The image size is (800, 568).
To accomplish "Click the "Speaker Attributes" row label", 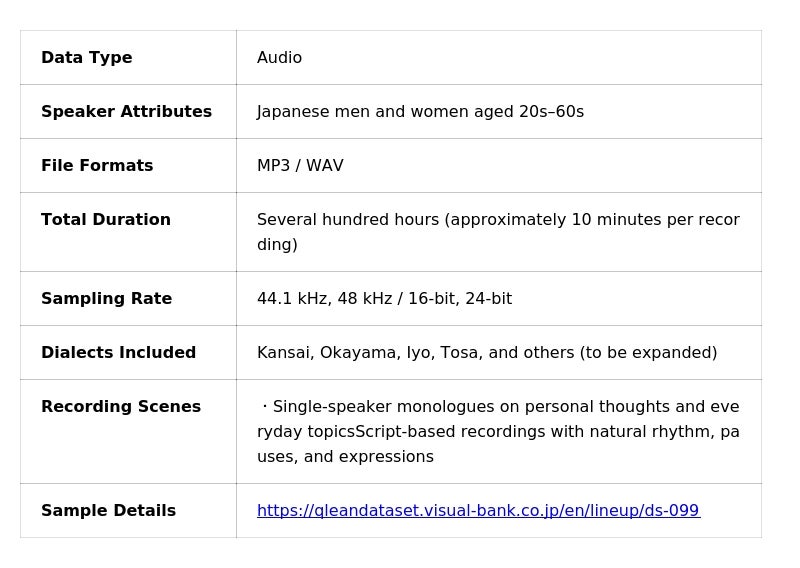I will [126, 112].
